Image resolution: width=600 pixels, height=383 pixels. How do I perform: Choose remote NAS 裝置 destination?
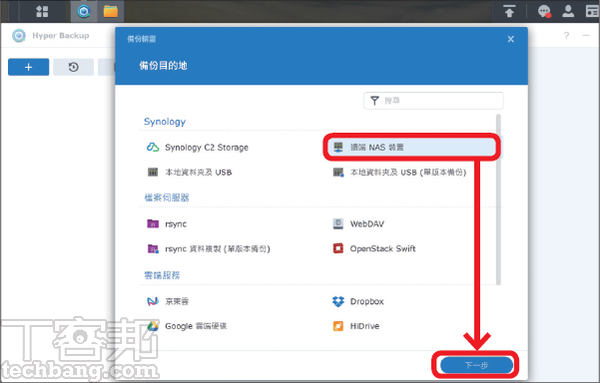pyautogui.click(x=377, y=147)
